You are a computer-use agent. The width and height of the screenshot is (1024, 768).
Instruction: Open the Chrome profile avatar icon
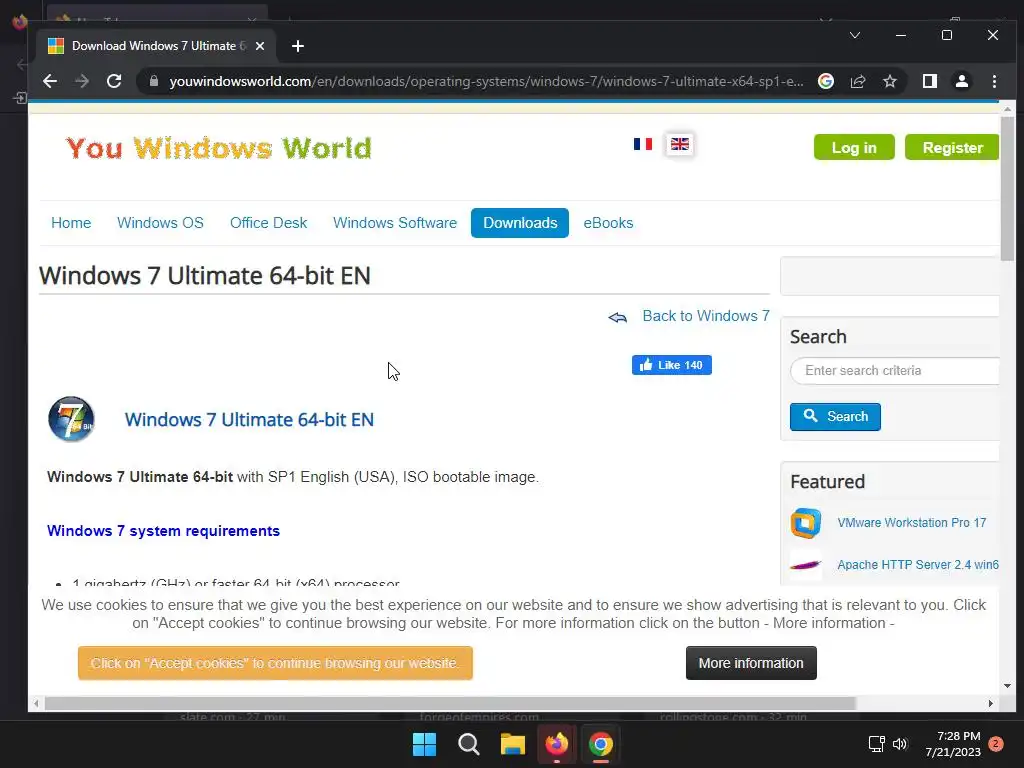(x=961, y=81)
